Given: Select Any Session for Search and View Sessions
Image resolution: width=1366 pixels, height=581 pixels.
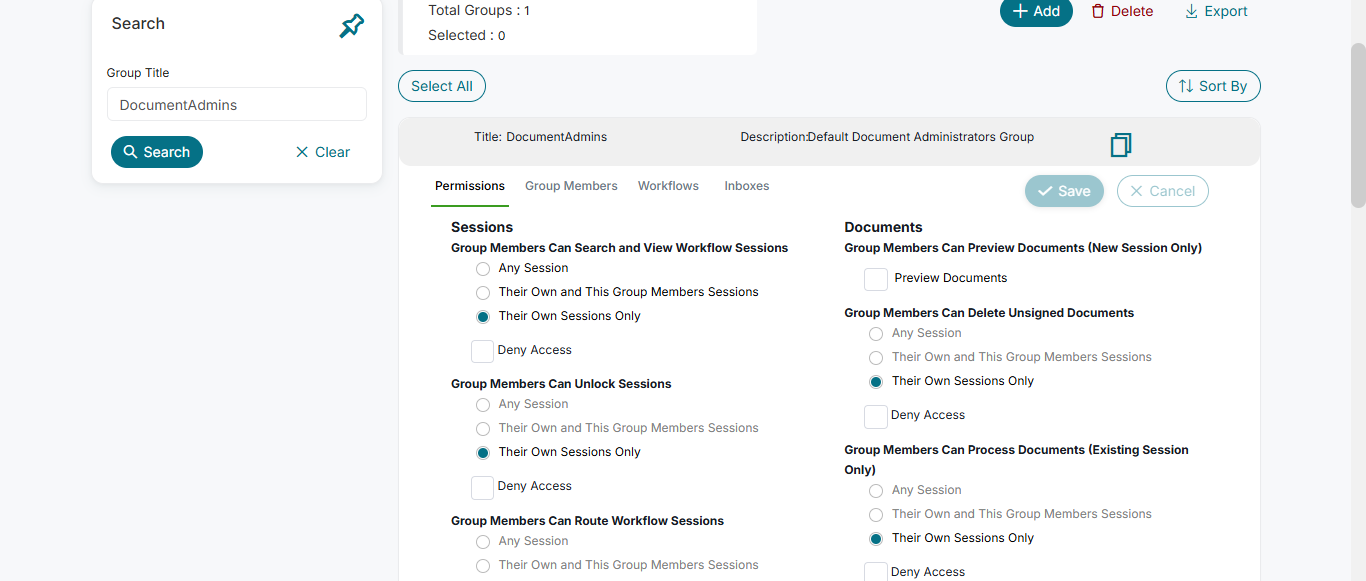Looking at the screenshot, I should 483,269.
